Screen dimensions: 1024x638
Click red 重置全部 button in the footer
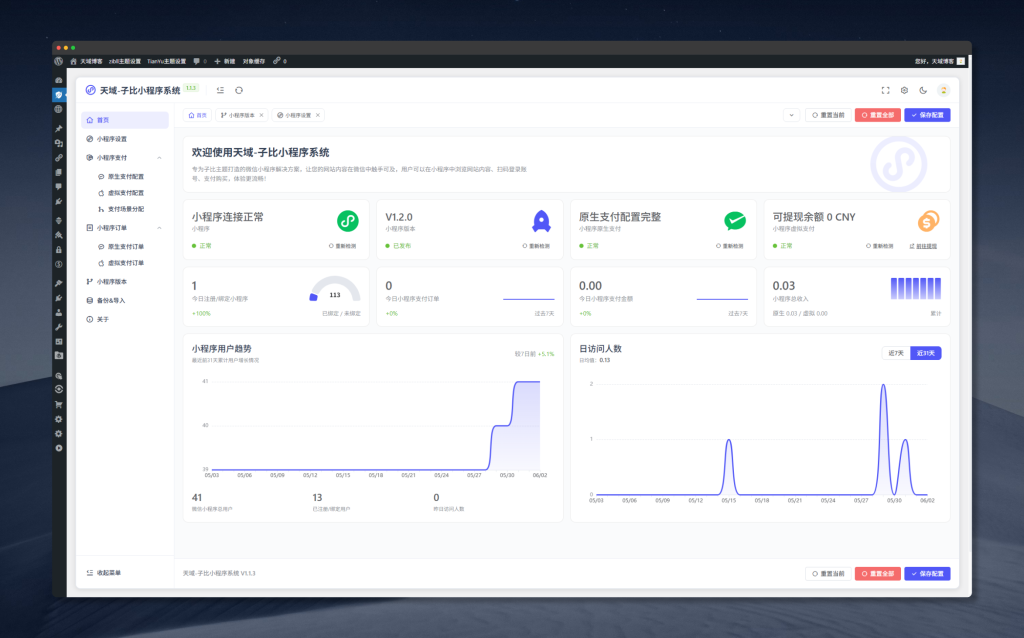tap(878, 573)
